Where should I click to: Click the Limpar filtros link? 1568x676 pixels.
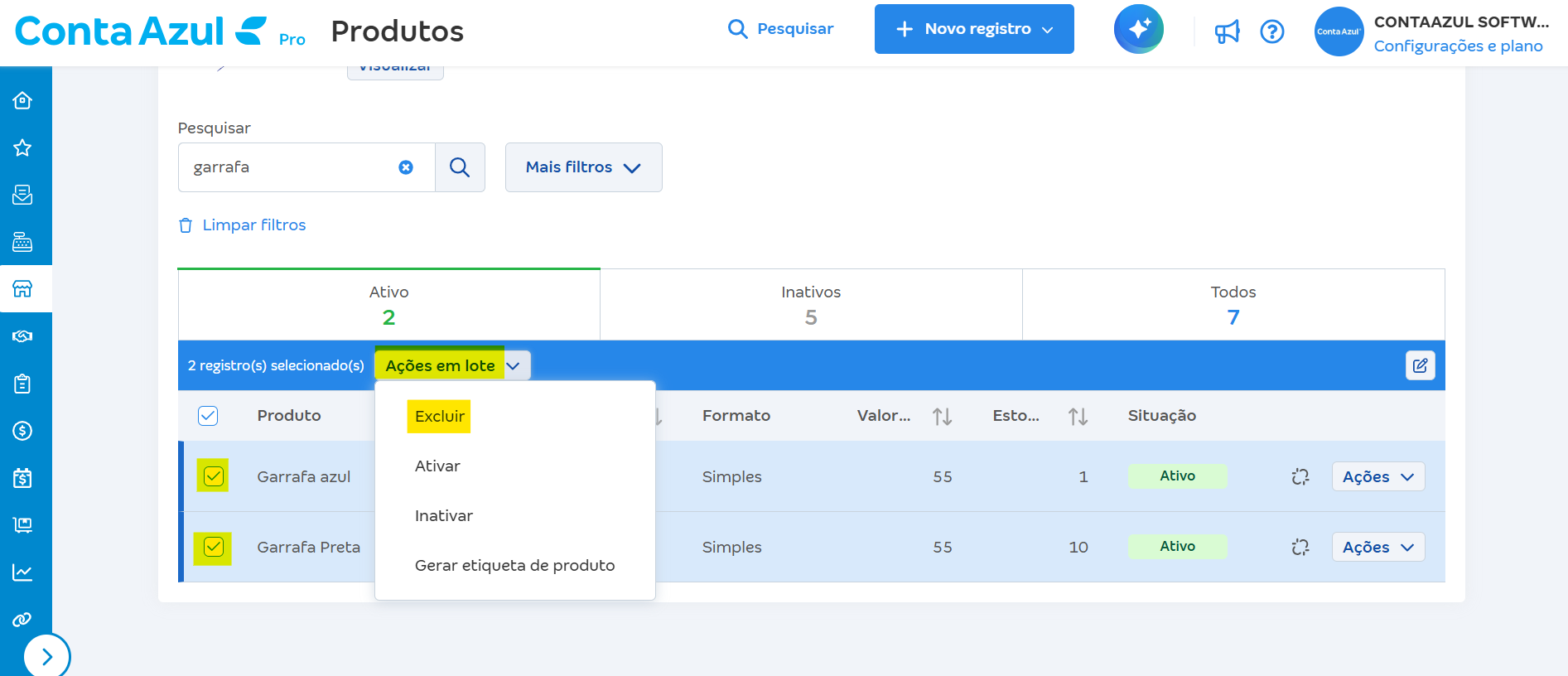tap(253, 225)
